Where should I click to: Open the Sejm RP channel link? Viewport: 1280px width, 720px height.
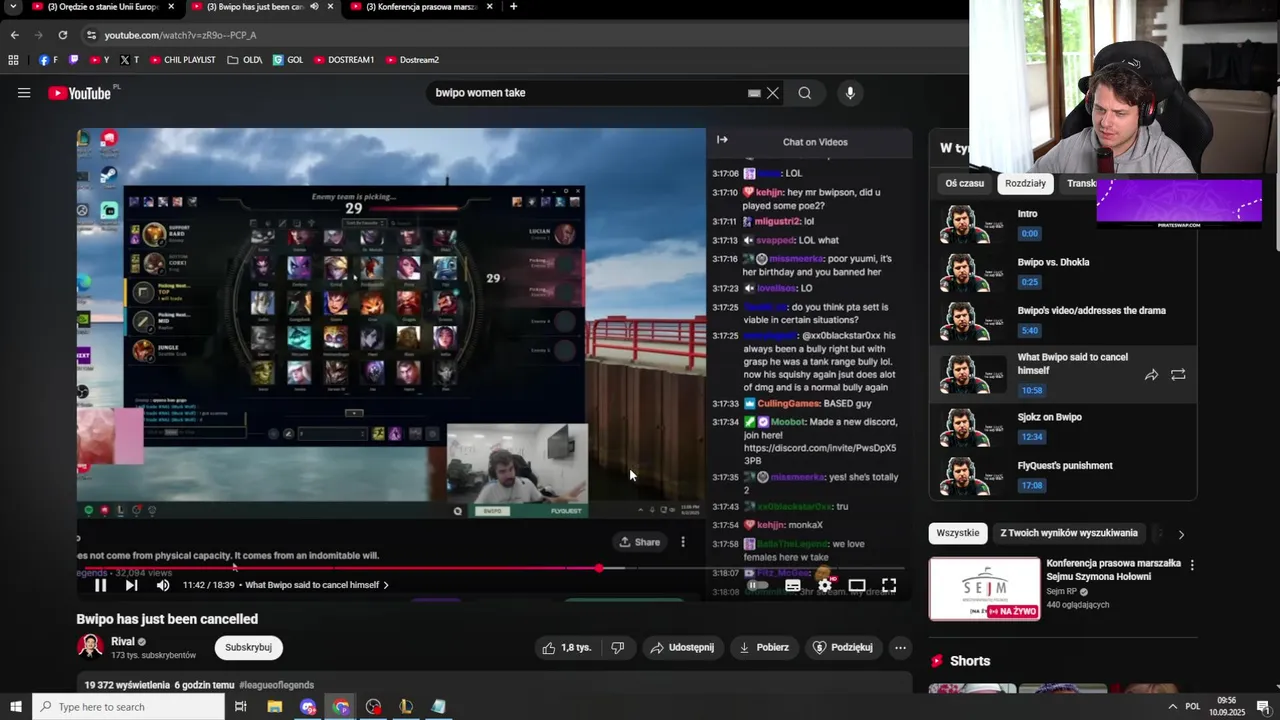pyautogui.click(x=1062, y=591)
